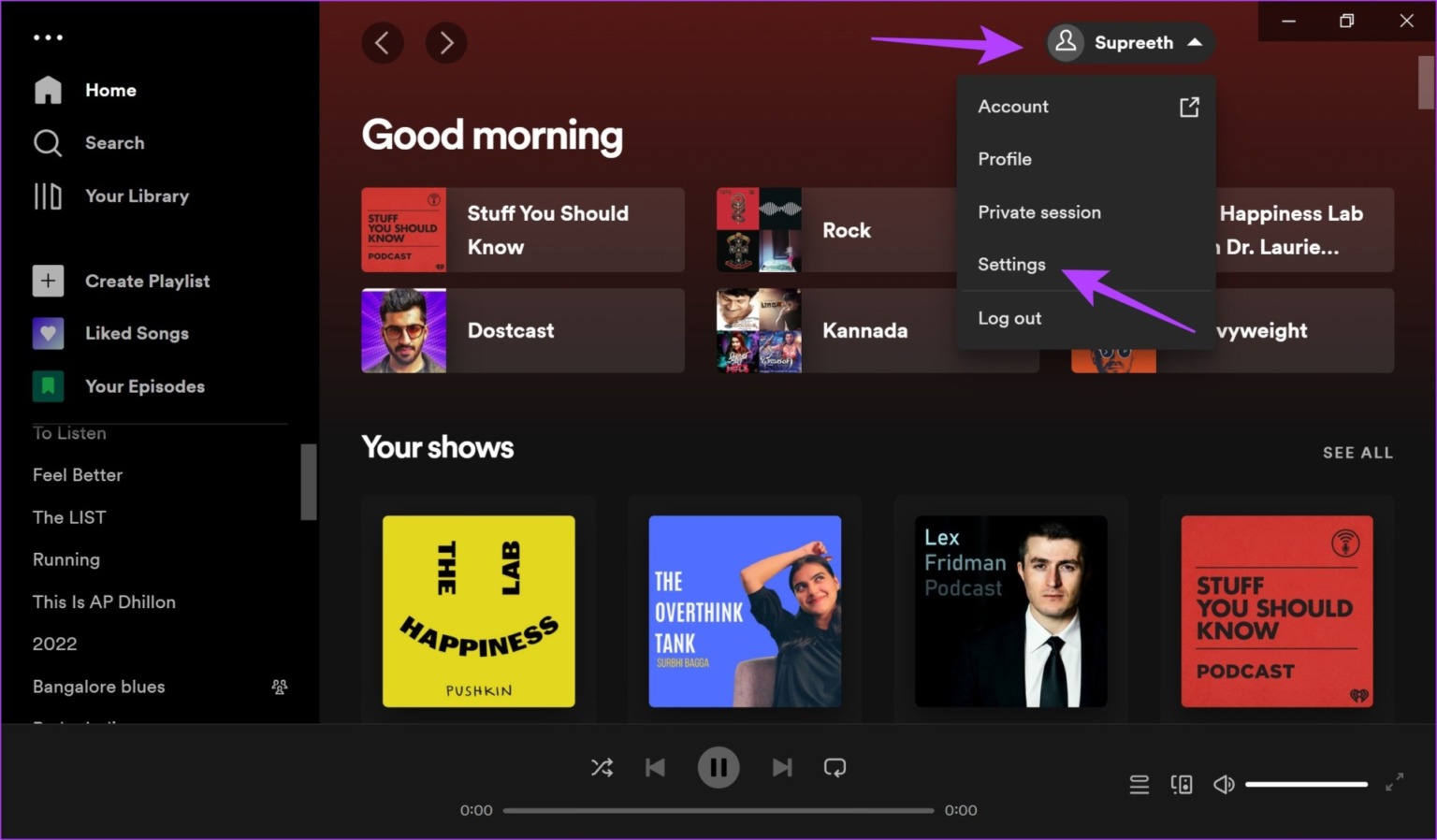This screenshot has height=840, width=1437.
Task: Select Private session in the menu
Action: tap(1038, 212)
